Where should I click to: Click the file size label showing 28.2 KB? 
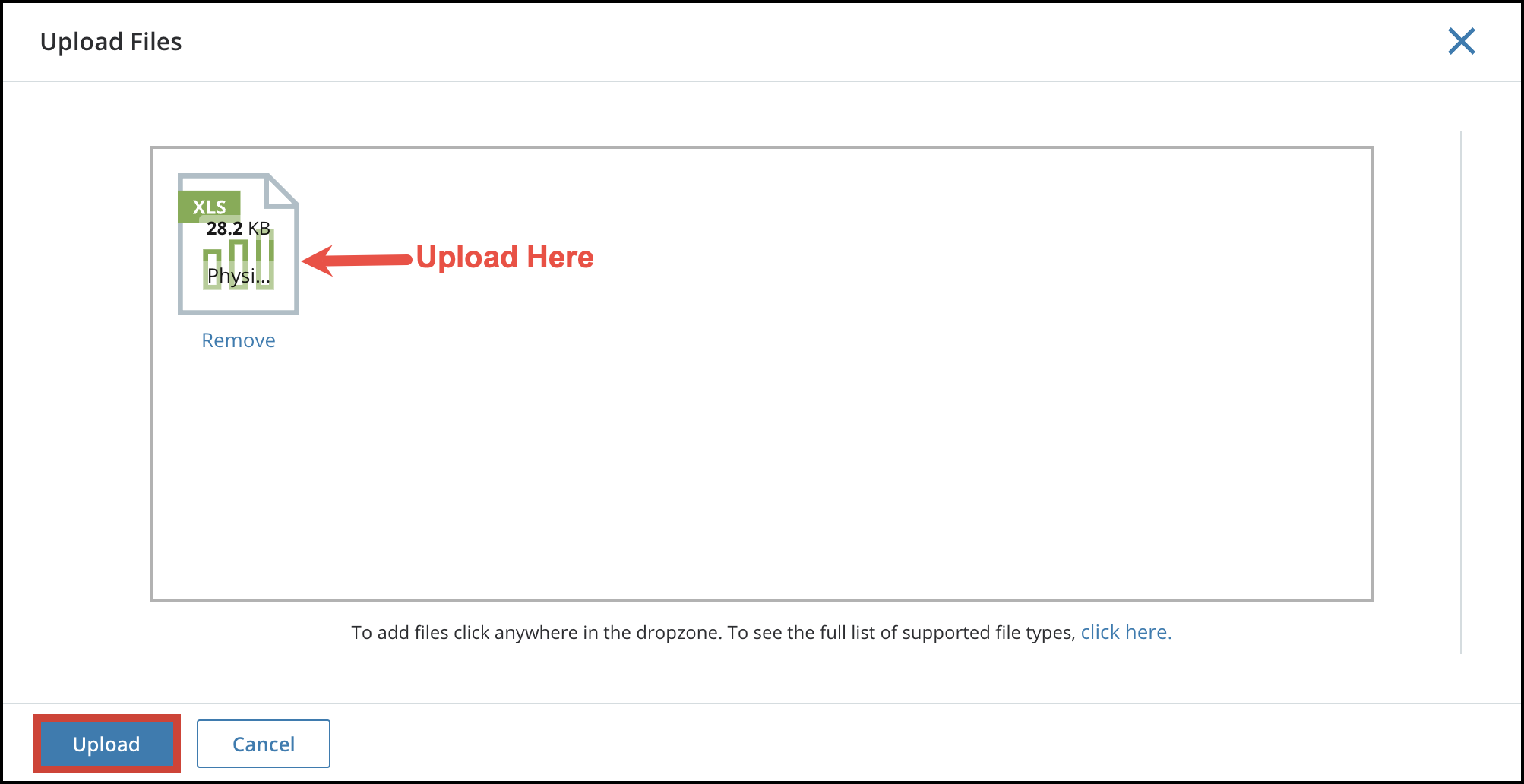pos(238,226)
